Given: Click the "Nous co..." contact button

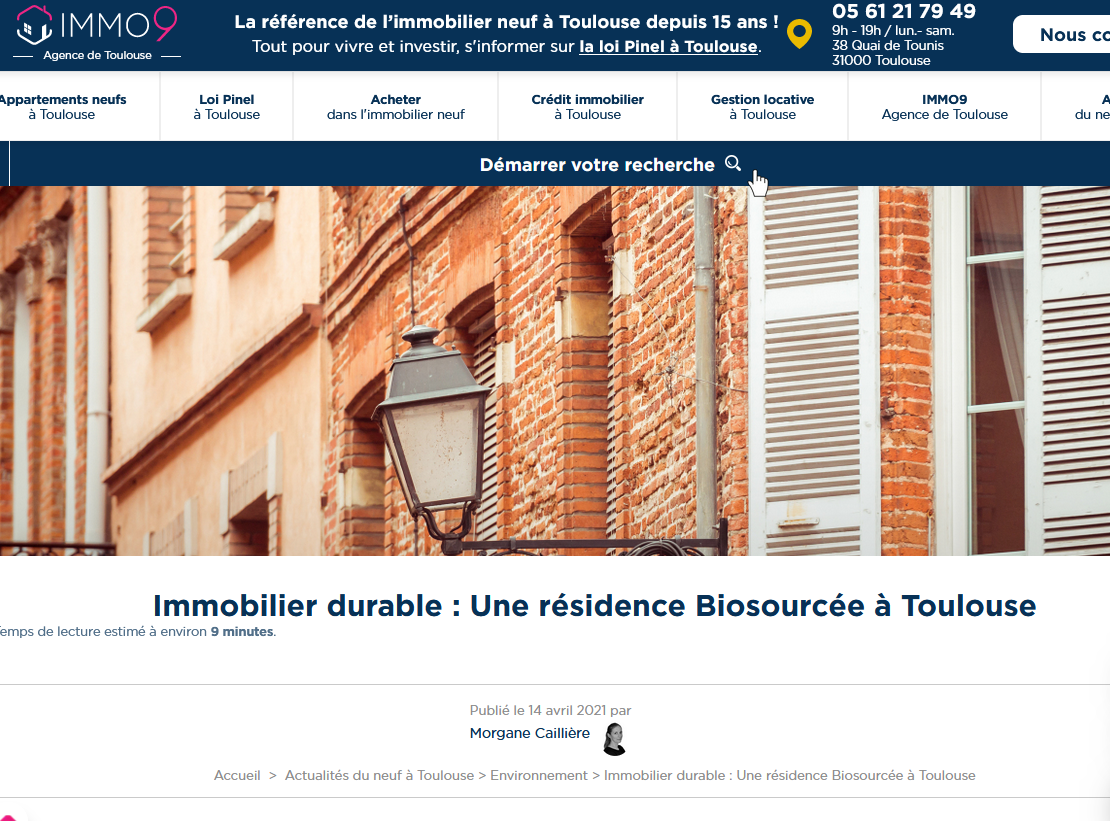Looking at the screenshot, I should [x=1062, y=35].
